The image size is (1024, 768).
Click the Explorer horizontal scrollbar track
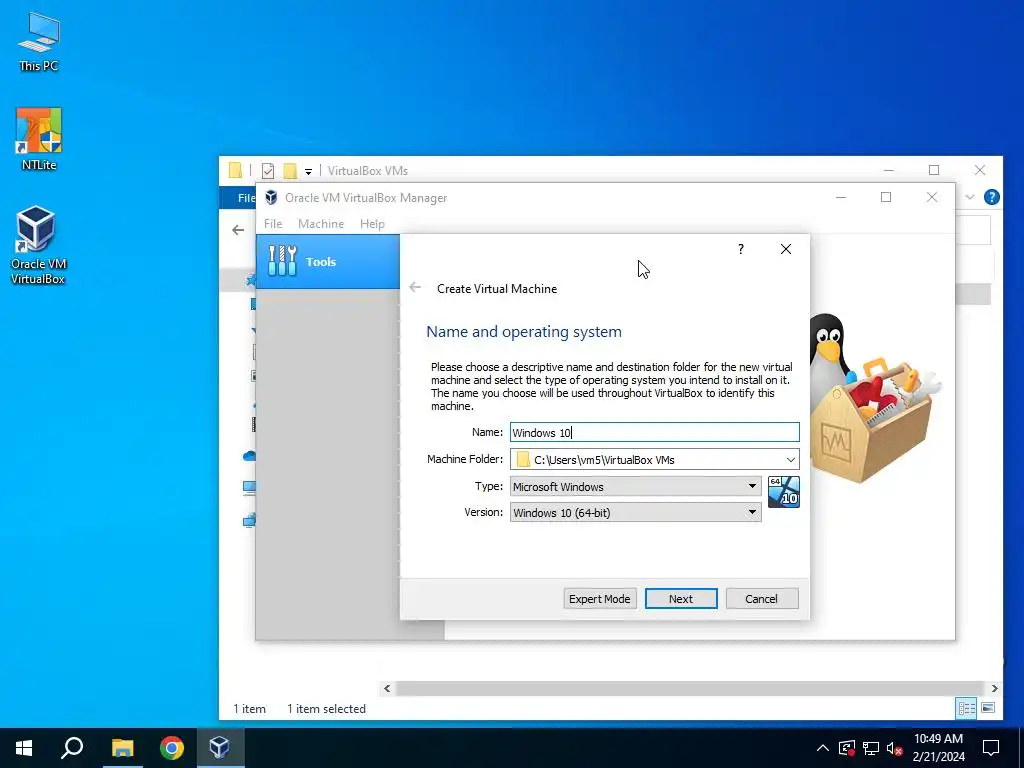pos(690,688)
